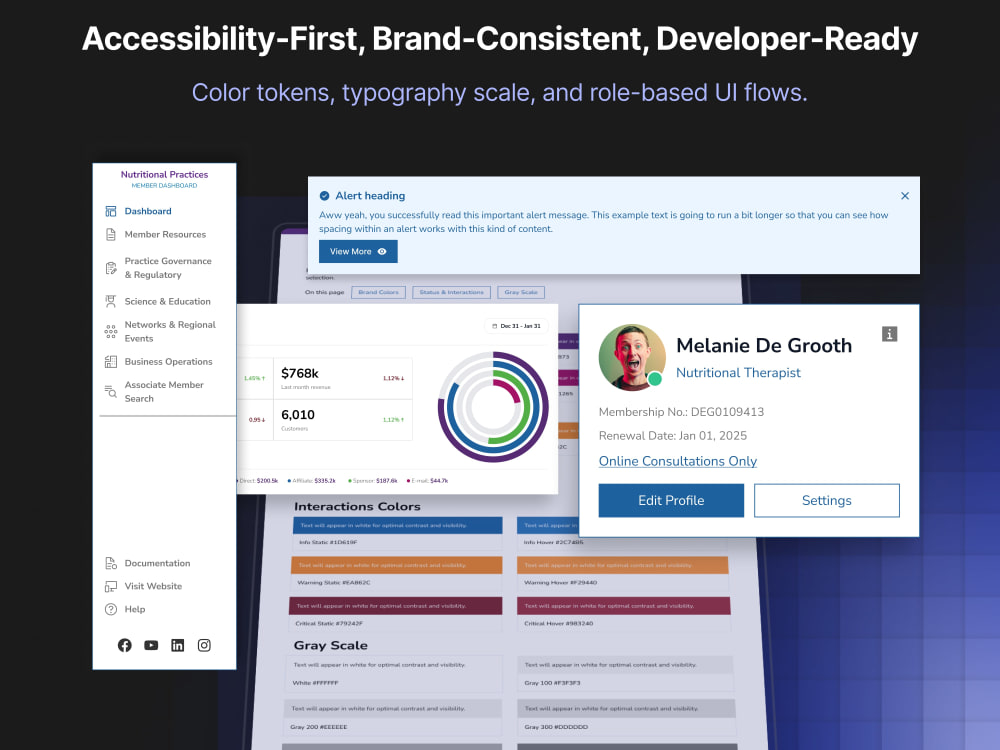Click the Associate Member Search icon
Viewport: 1000px width, 750px height.
coord(111,392)
